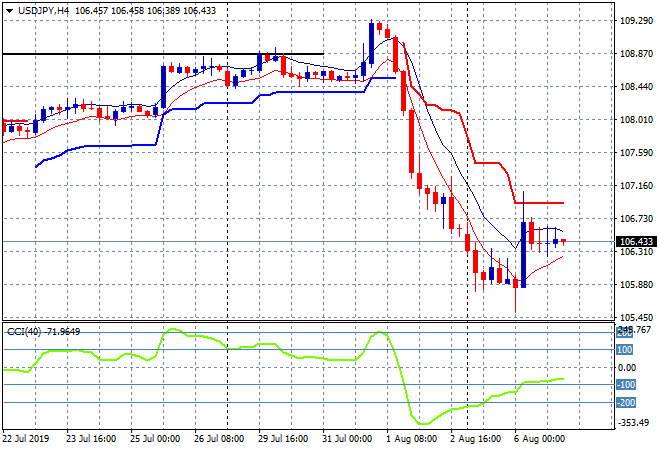Click the 25 Jul 00:00 time label
This screenshot has height=450, width=660.
(155, 439)
